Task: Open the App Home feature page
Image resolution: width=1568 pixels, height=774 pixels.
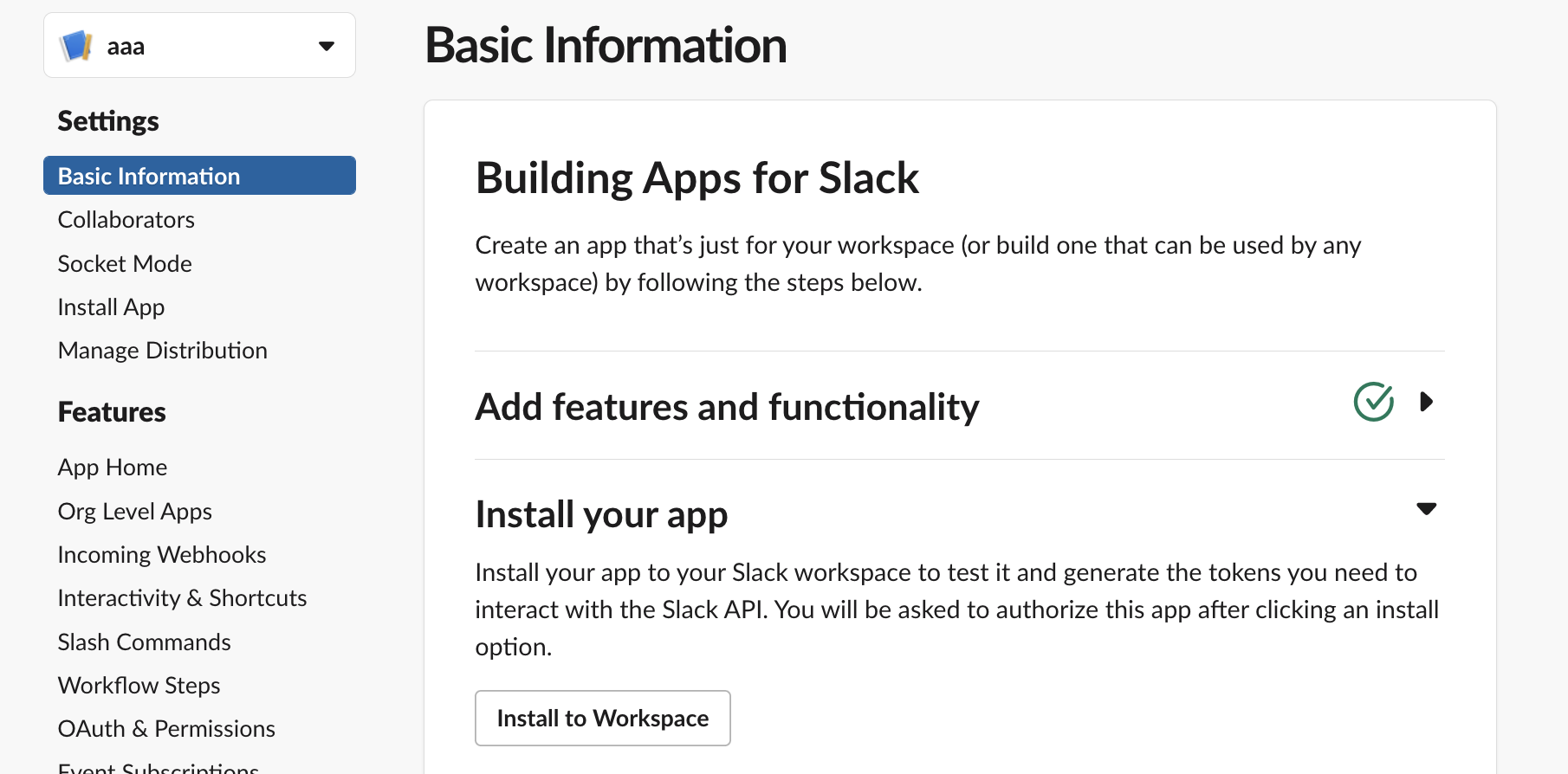Action: tap(113, 468)
